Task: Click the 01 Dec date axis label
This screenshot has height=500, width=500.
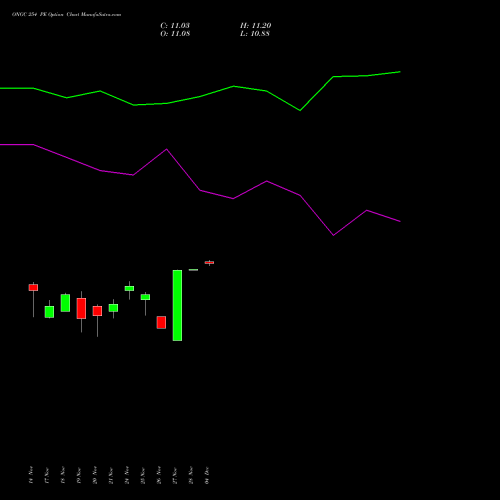Action: pos(207,475)
